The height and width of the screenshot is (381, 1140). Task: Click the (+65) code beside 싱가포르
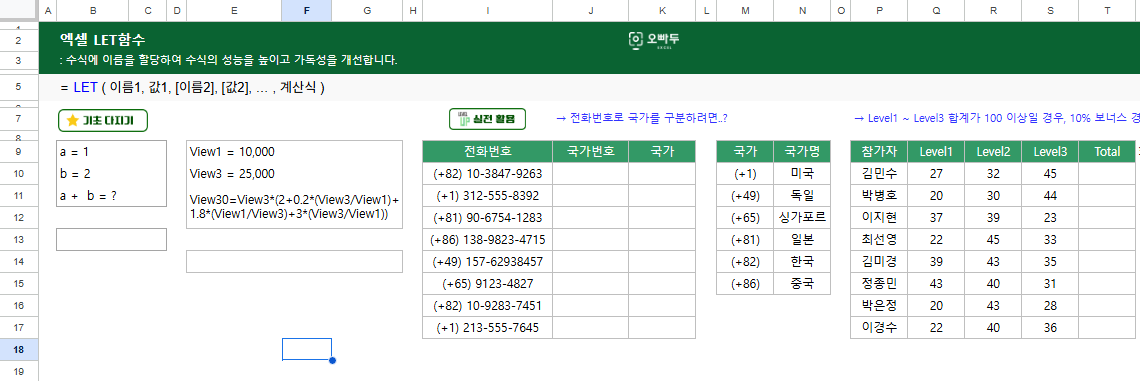click(x=745, y=217)
